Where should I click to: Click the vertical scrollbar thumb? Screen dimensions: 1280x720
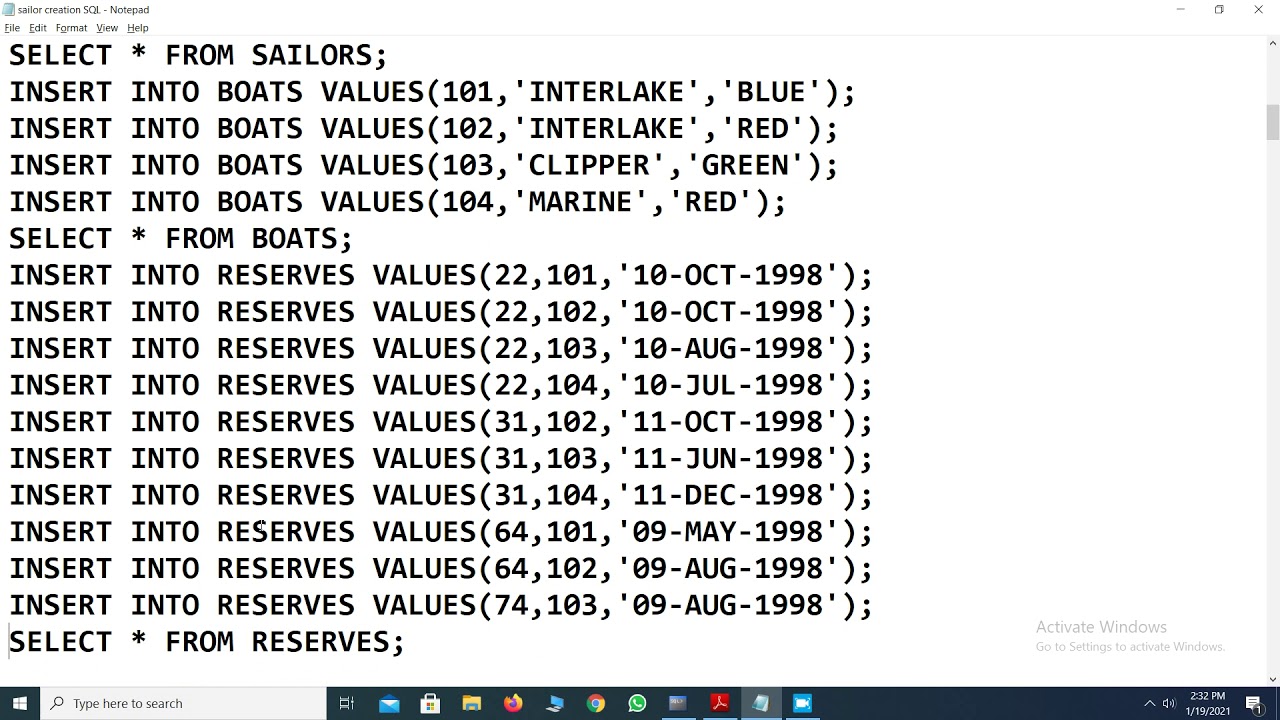(x=1272, y=121)
